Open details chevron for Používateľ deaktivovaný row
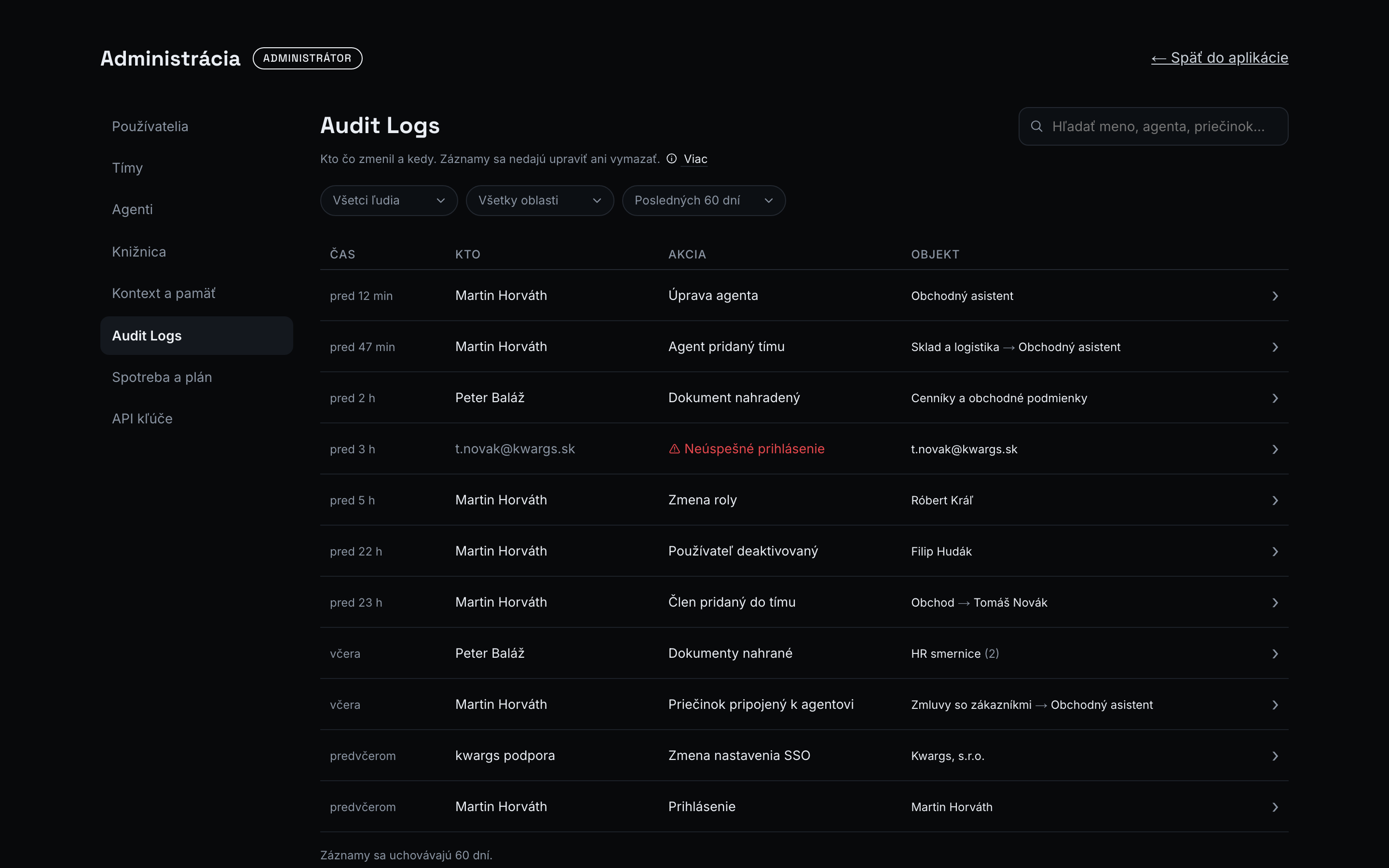The height and width of the screenshot is (868, 1389). click(x=1275, y=552)
